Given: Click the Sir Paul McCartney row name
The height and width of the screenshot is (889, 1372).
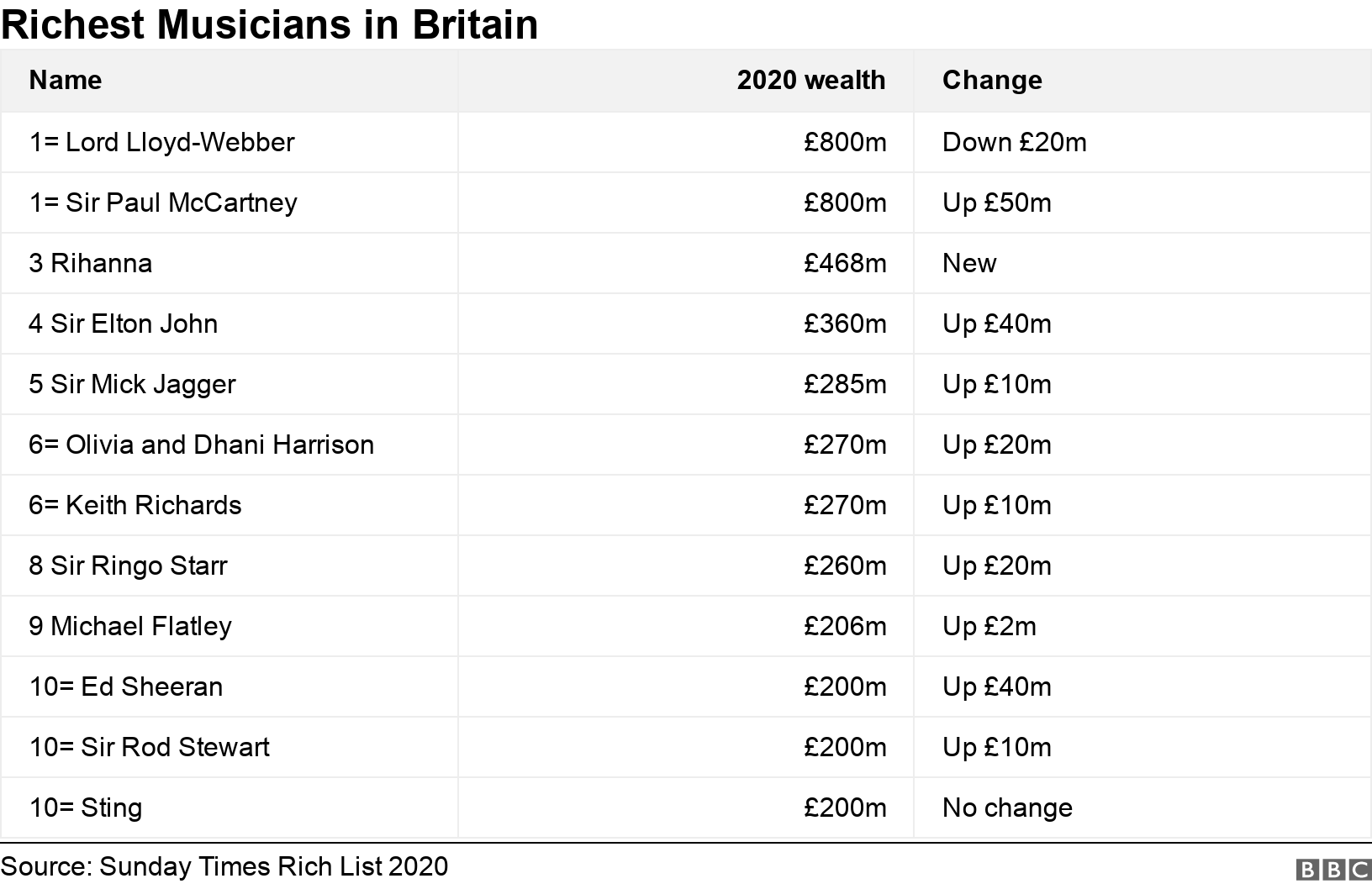Looking at the screenshot, I should coord(163,203).
